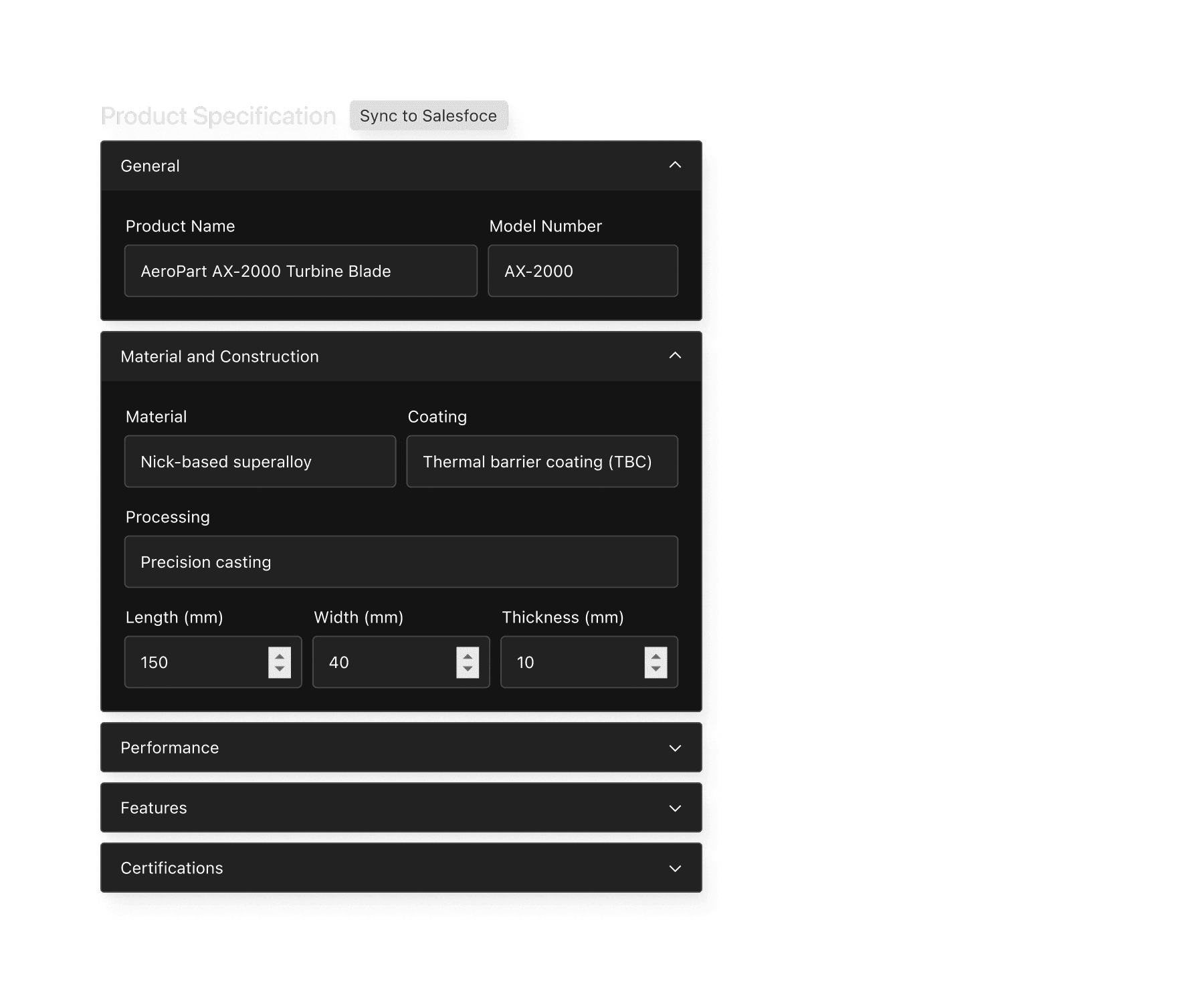
Task: Edit the Material text field
Action: (x=260, y=461)
